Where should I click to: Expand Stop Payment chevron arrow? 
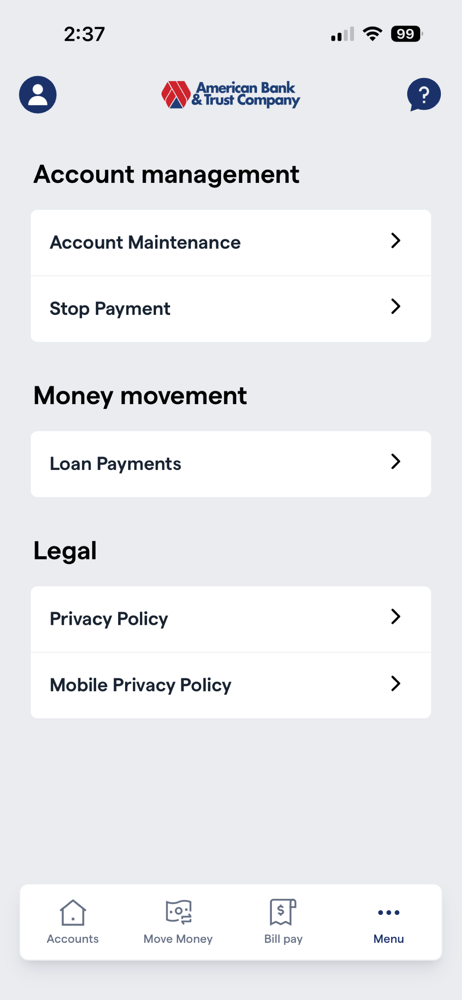(396, 307)
